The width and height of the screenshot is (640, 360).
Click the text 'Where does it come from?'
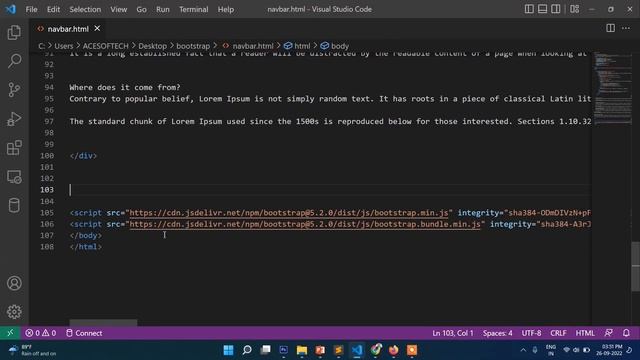click(124, 87)
